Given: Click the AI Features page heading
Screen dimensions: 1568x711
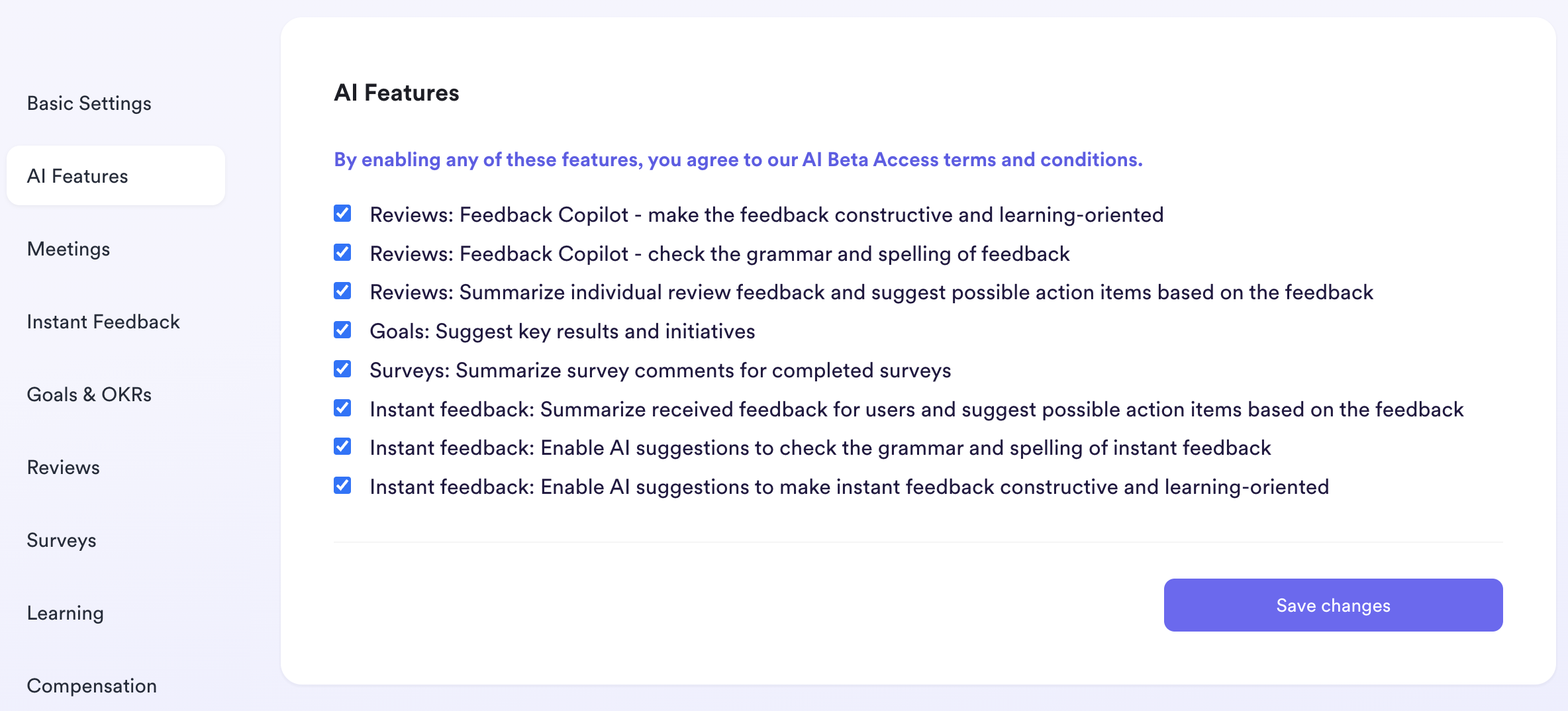Looking at the screenshot, I should tap(397, 93).
